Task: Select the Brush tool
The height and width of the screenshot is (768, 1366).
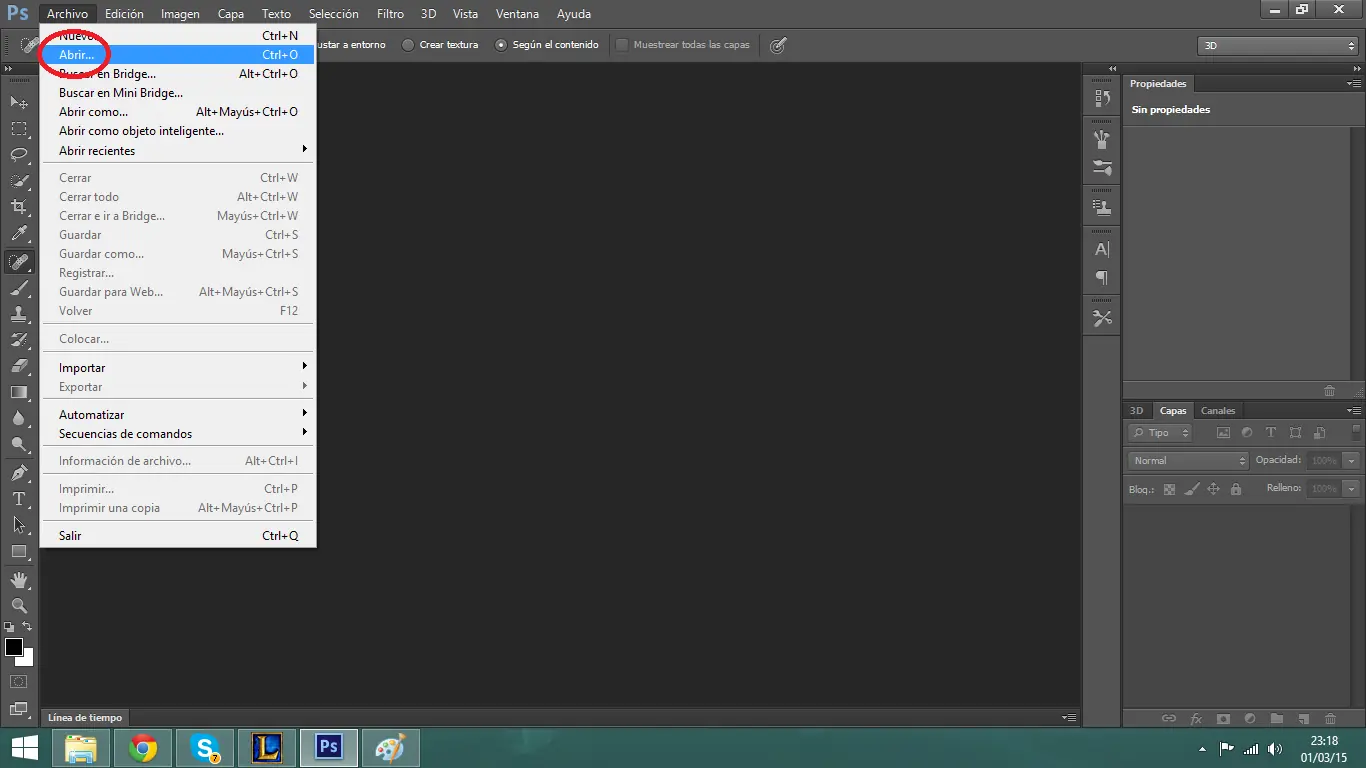Action: tap(19, 288)
